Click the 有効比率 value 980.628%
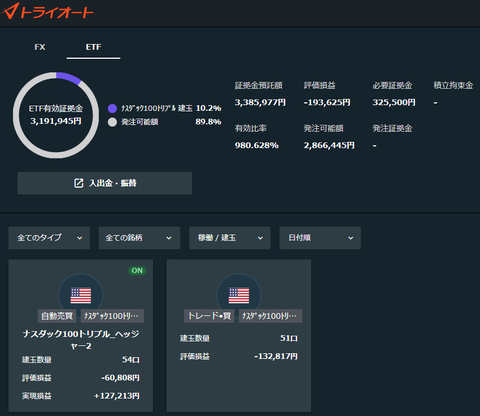This screenshot has height=416, width=480. tap(257, 145)
